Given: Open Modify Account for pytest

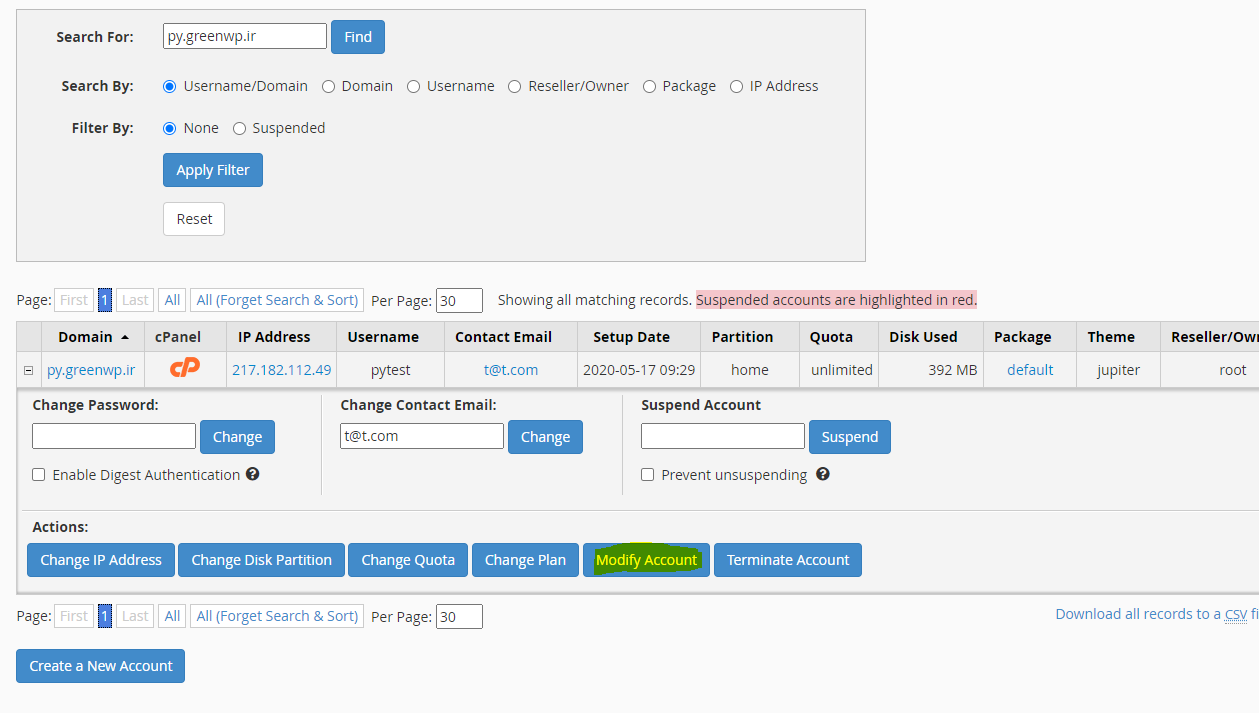Looking at the screenshot, I should click(646, 560).
